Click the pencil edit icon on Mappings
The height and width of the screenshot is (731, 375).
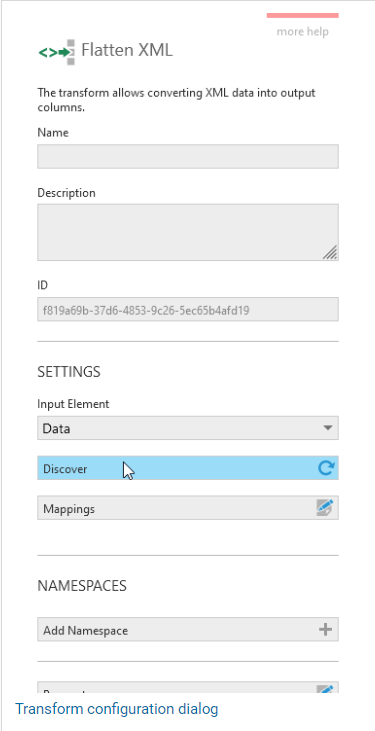point(325,508)
